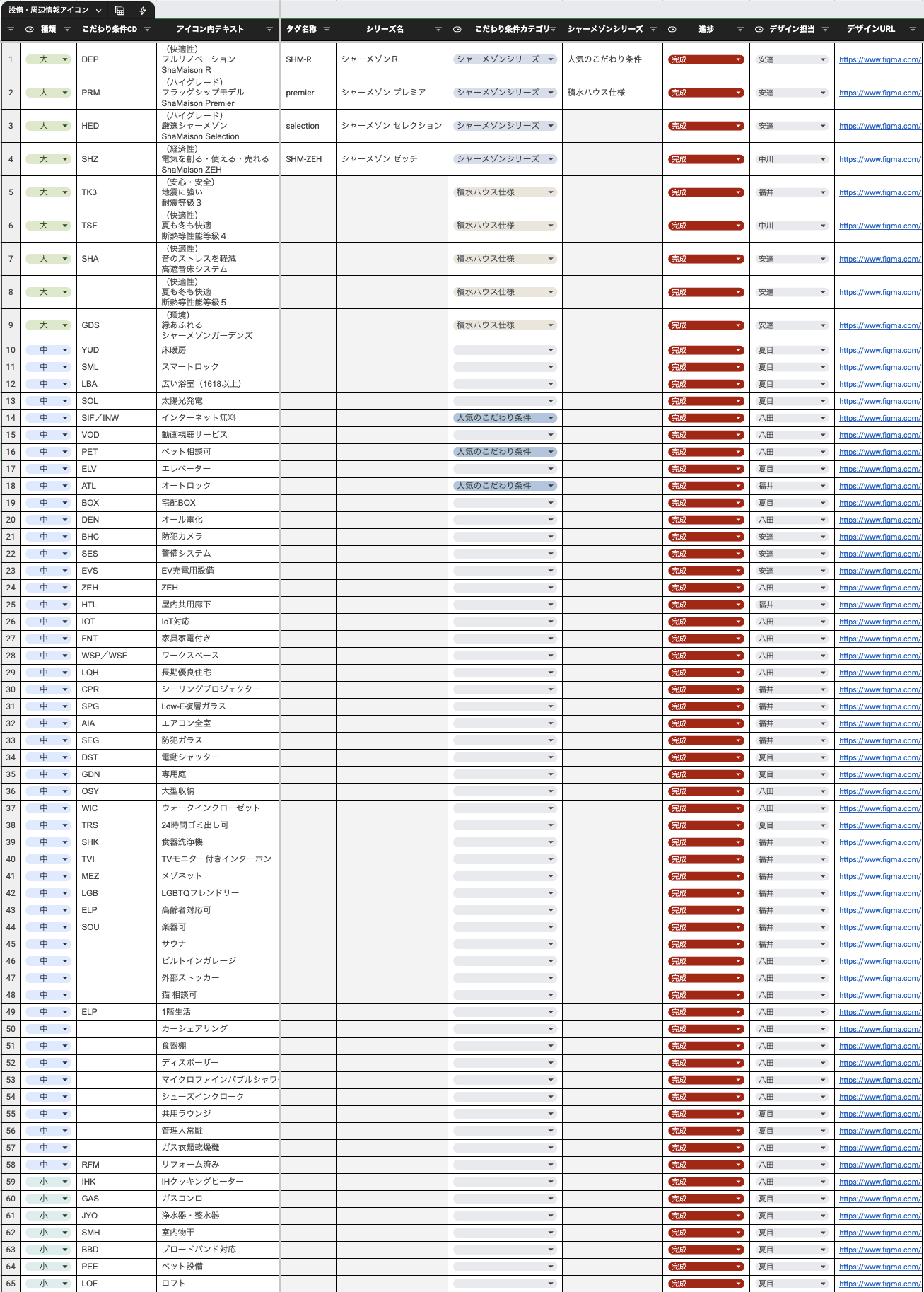
Task: Open 完成 status dropdown for the HED row
Action: point(706,126)
